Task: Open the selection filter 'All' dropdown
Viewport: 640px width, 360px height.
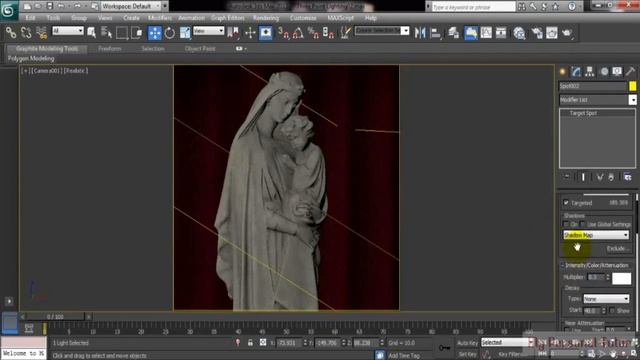Action: click(x=68, y=31)
